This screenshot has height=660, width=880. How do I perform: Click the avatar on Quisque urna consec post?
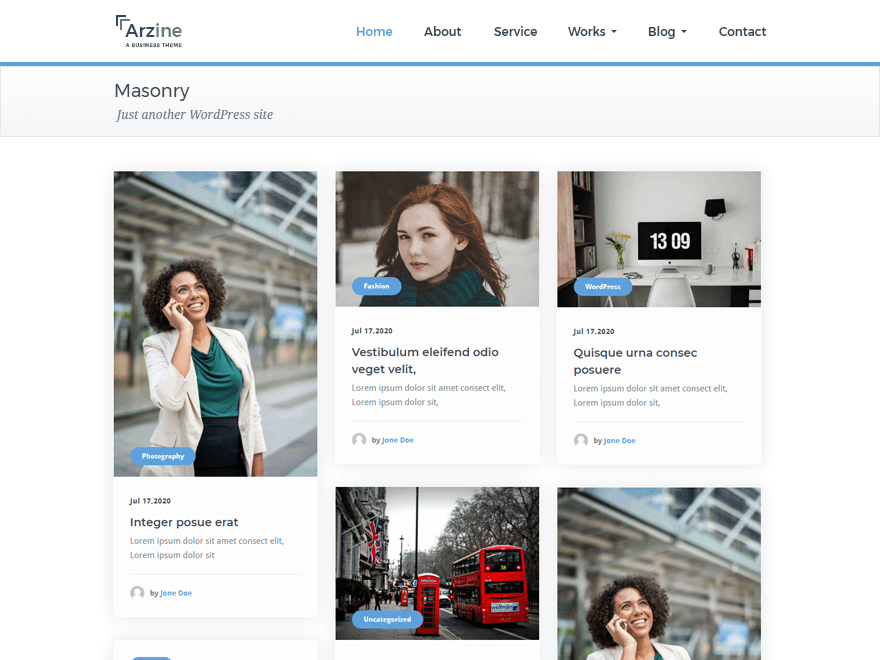581,440
